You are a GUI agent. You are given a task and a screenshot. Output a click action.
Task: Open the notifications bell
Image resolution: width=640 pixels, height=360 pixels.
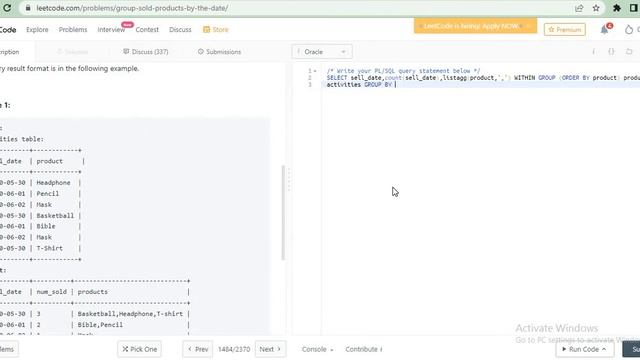(604, 29)
